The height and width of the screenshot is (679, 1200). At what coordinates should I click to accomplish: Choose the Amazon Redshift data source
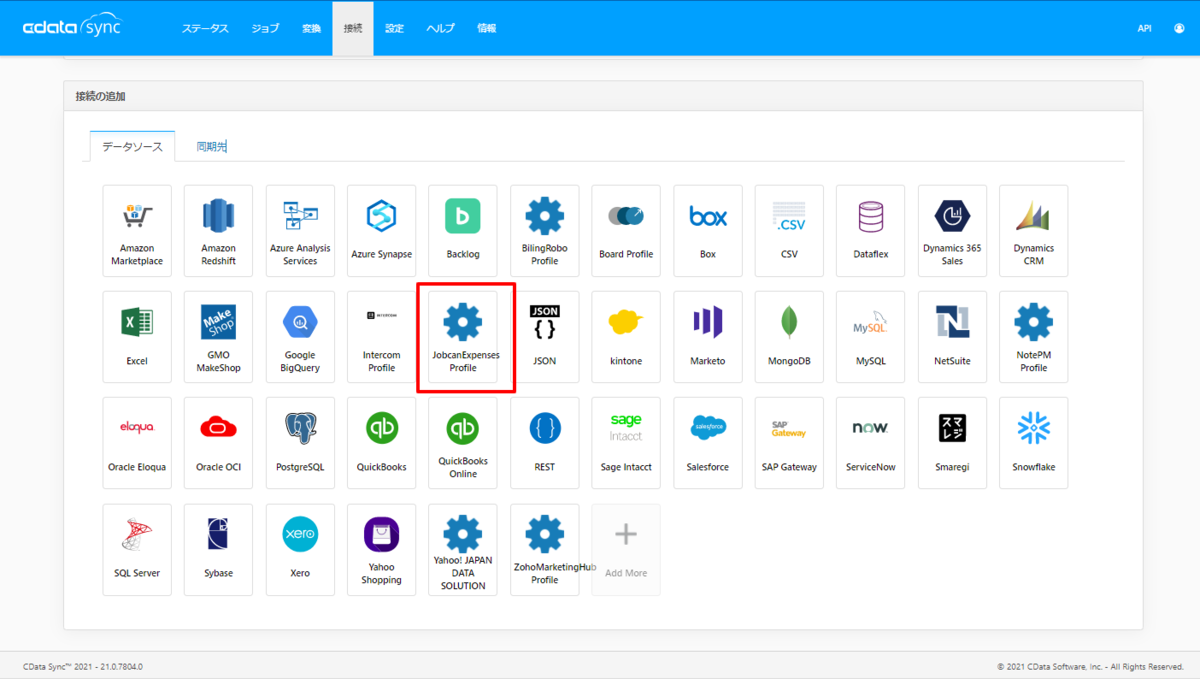click(x=218, y=231)
